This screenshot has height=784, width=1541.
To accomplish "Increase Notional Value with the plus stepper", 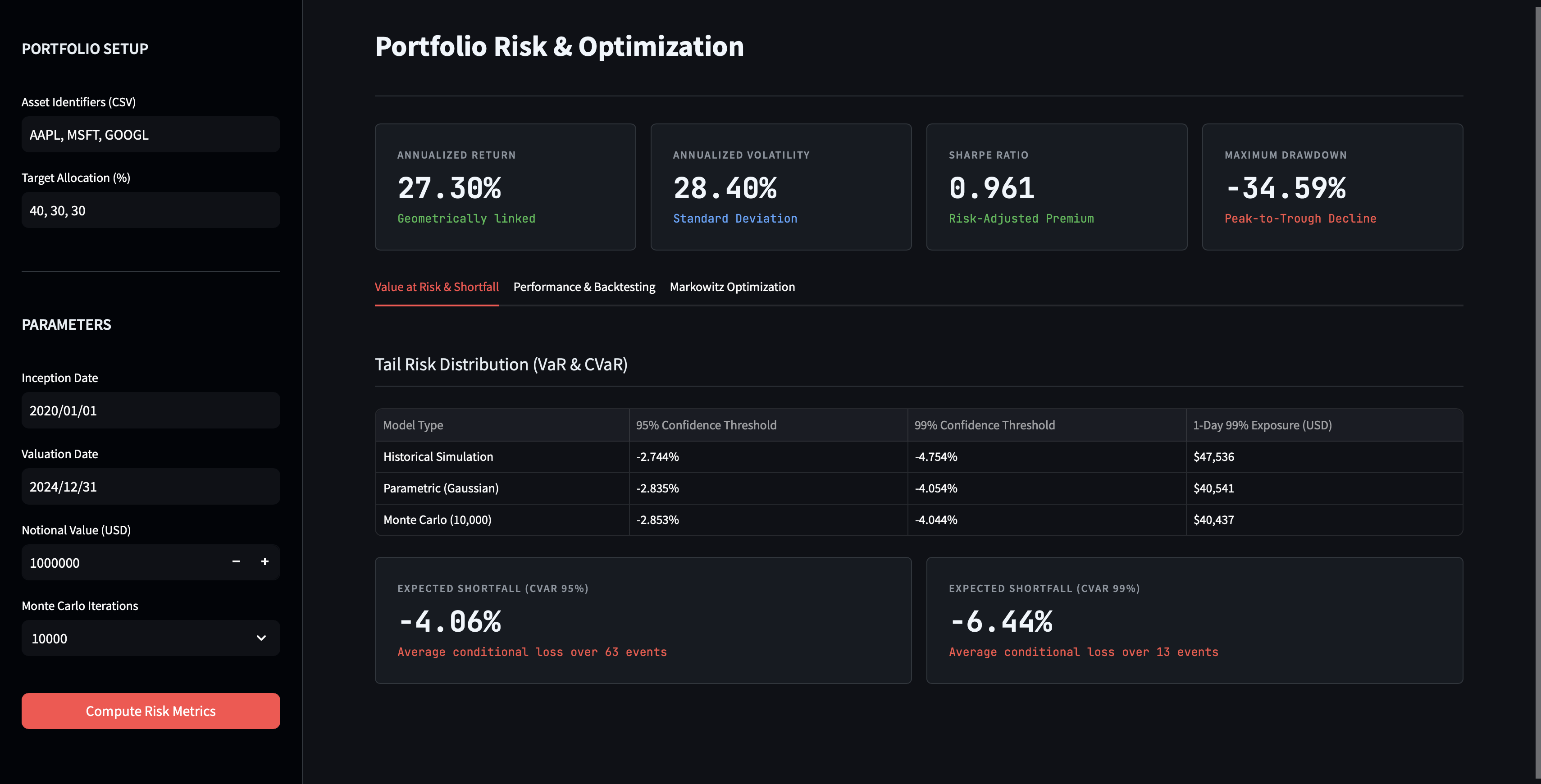I will [x=264, y=562].
